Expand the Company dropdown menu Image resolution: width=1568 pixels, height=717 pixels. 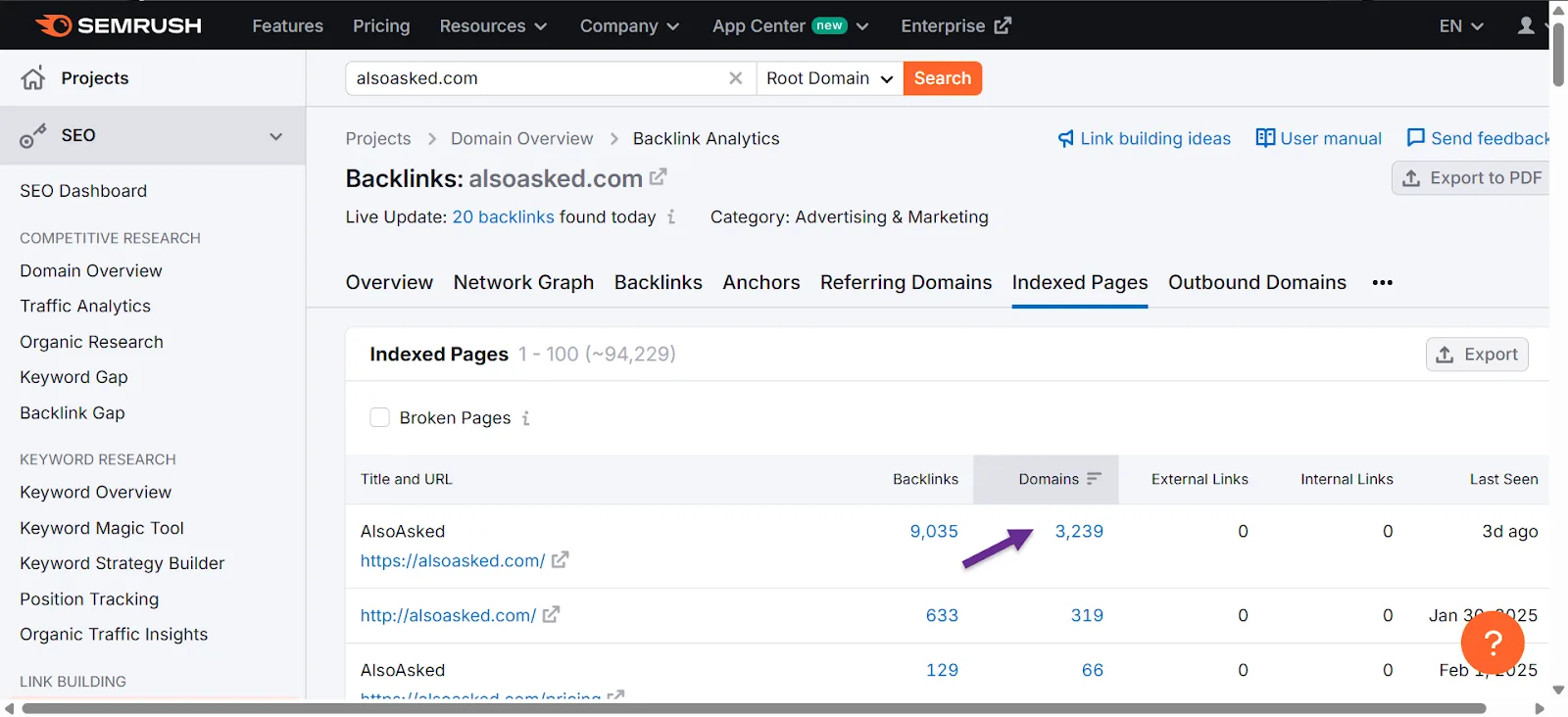pyautogui.click(x=629, y=25)
